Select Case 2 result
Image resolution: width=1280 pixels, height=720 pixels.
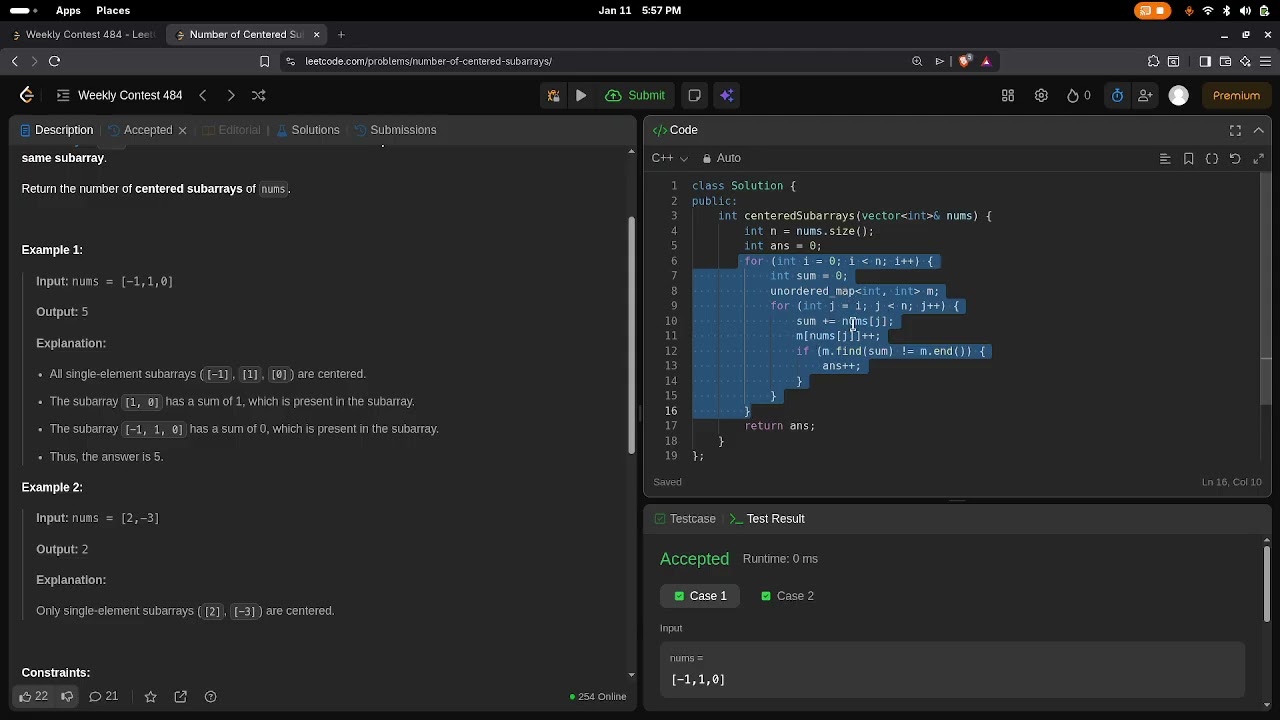tap(787, 596)
